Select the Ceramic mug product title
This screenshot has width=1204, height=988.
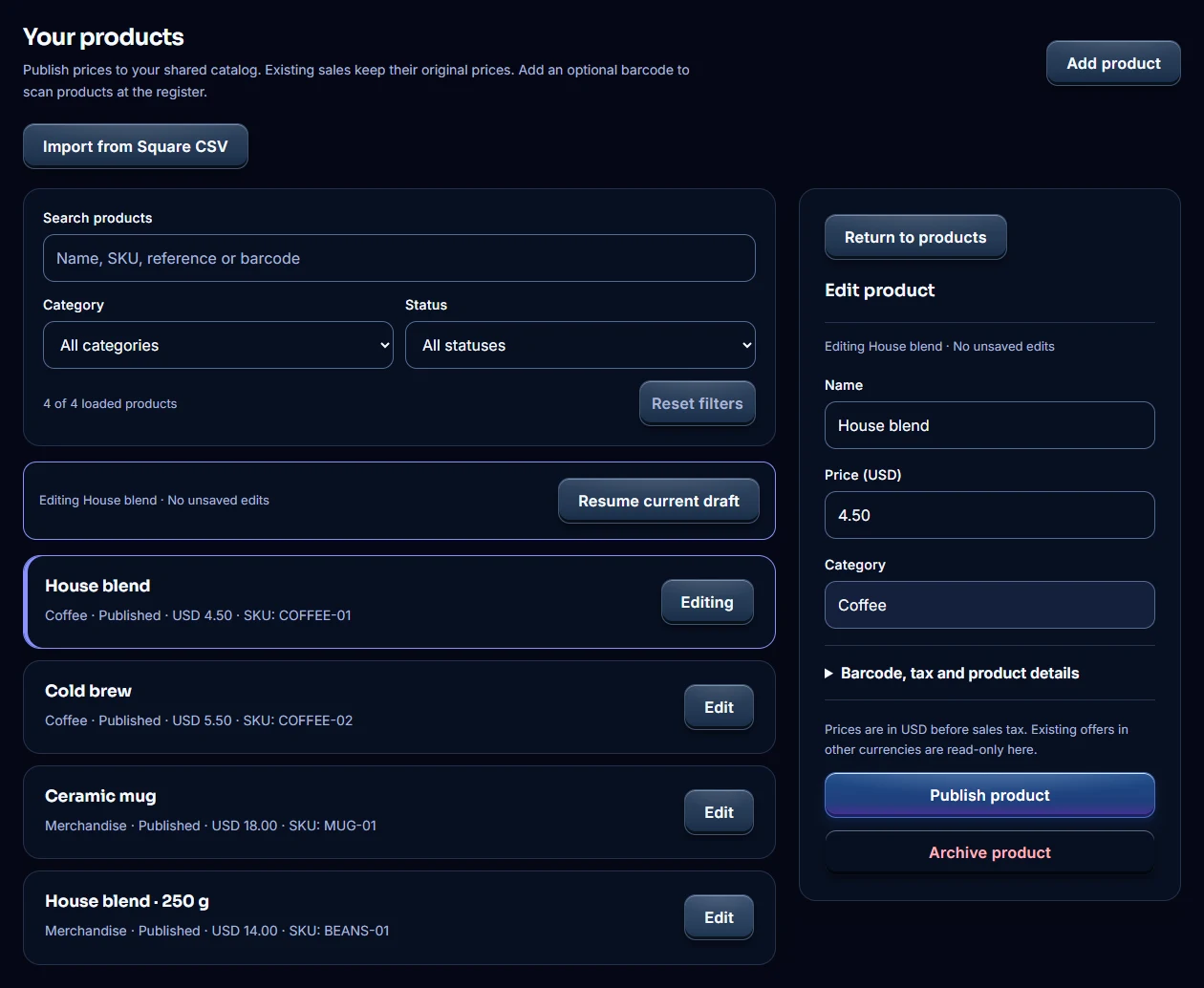(x=100, y=796)
